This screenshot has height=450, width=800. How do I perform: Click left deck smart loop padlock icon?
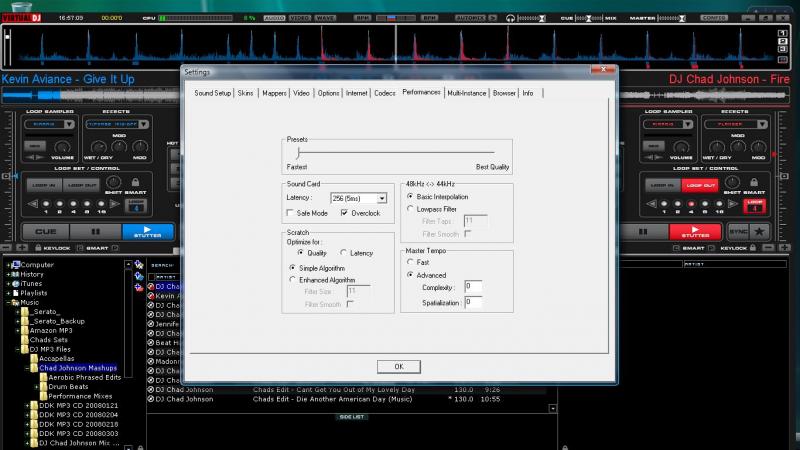(135, 182)
